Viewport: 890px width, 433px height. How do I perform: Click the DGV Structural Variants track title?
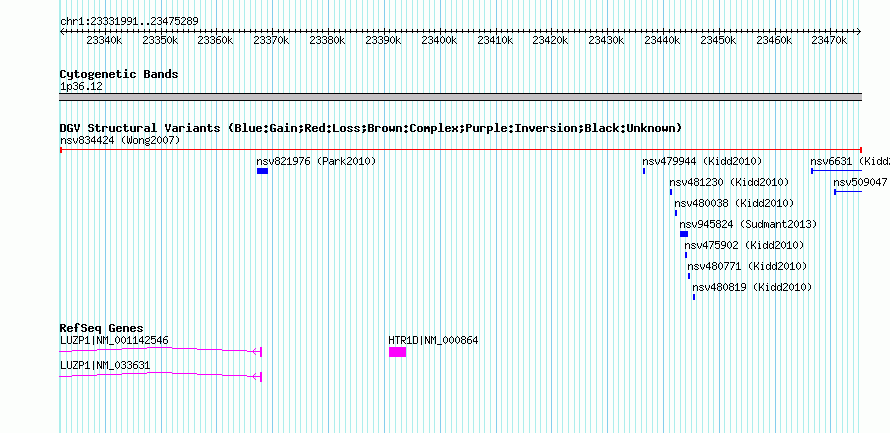(371, 128)
